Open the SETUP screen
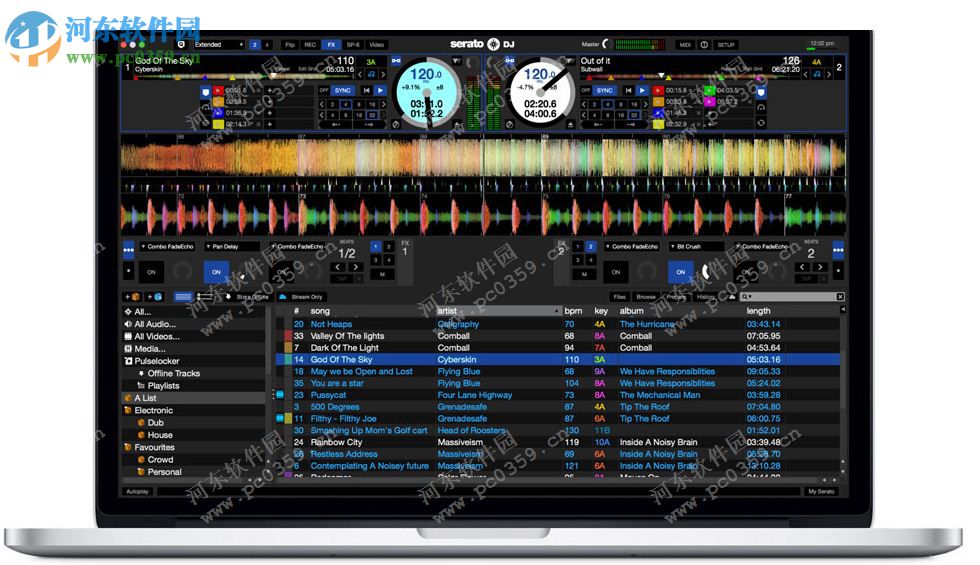This screenshot has height=565, width=980. (726, 45)
